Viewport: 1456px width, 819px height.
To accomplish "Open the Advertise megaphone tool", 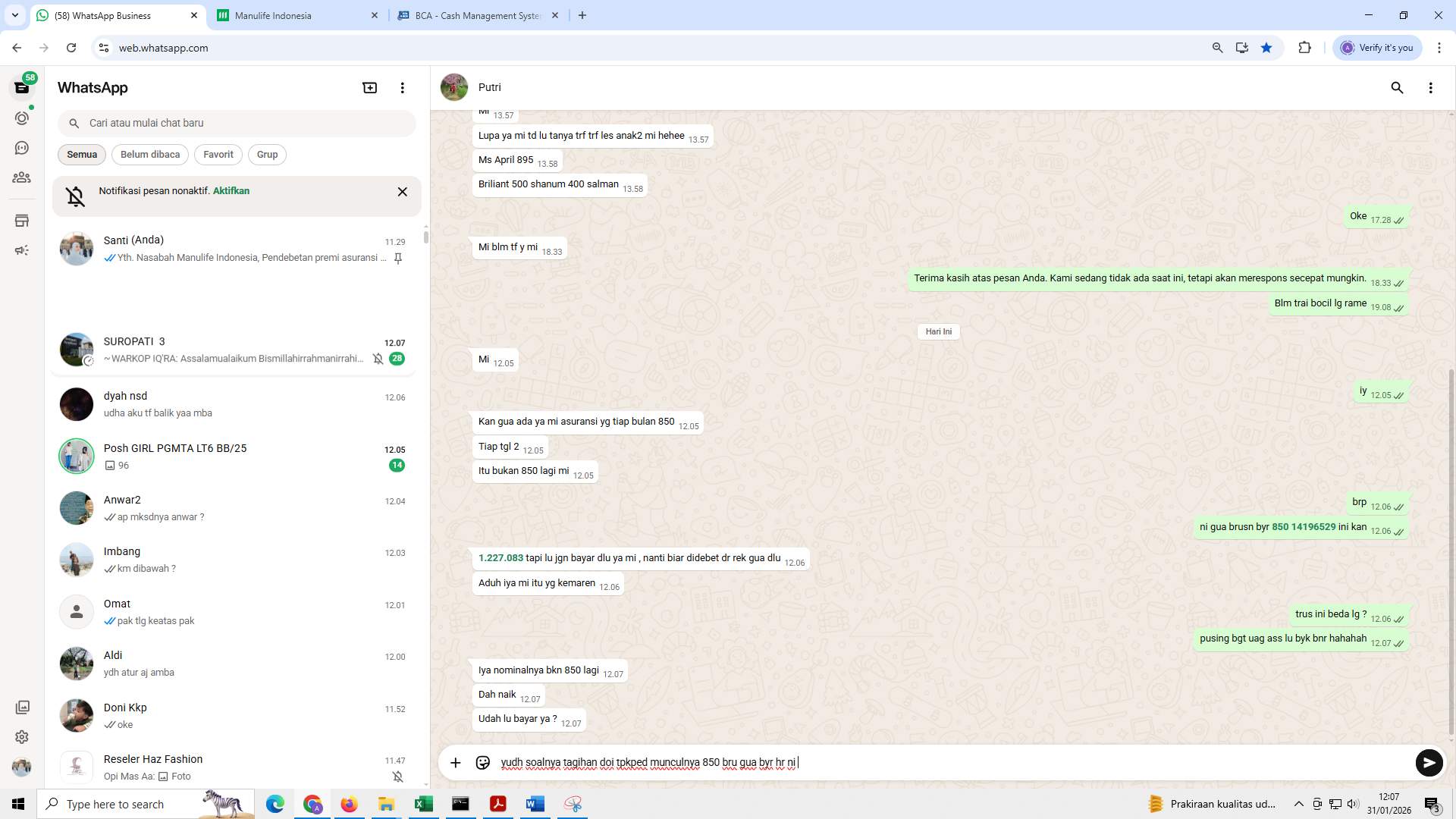I will click(22, 250).
